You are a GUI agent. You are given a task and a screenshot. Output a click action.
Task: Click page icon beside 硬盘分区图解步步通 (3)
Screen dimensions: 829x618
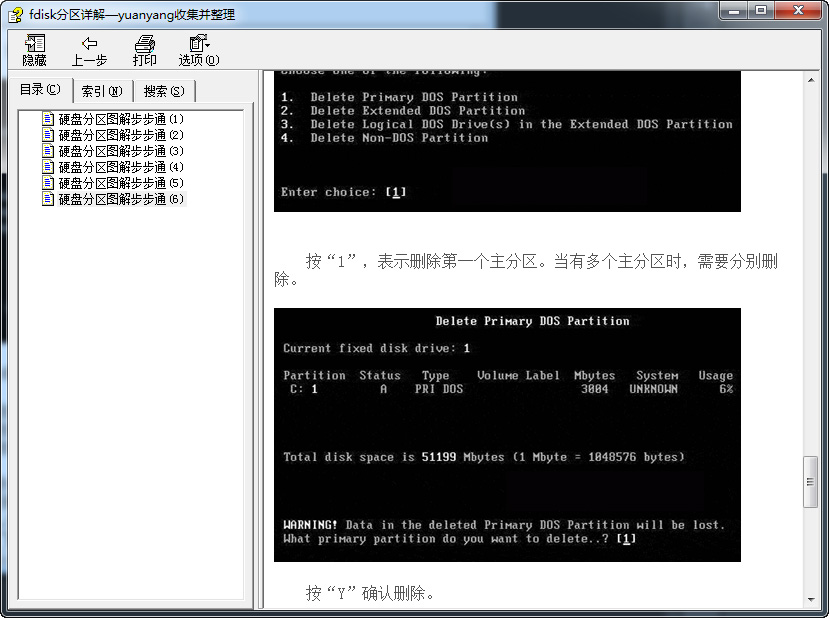48,151
